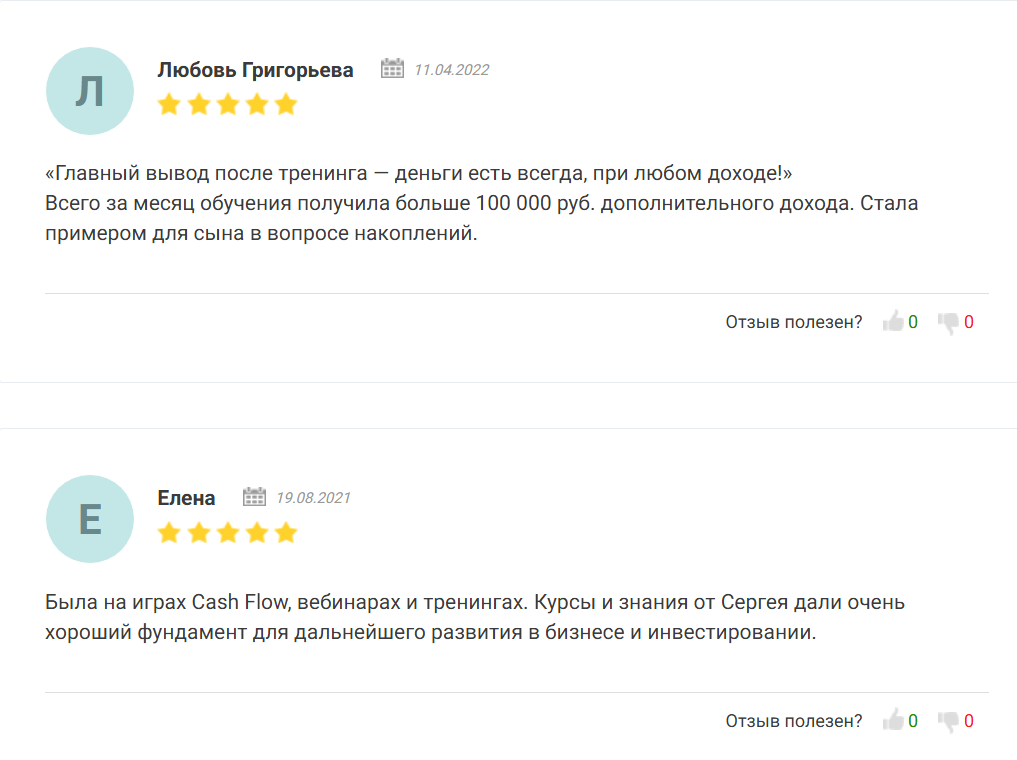Click the avatar circle with letter Л
1017x760 pixels.
click(x=90, y=91)
